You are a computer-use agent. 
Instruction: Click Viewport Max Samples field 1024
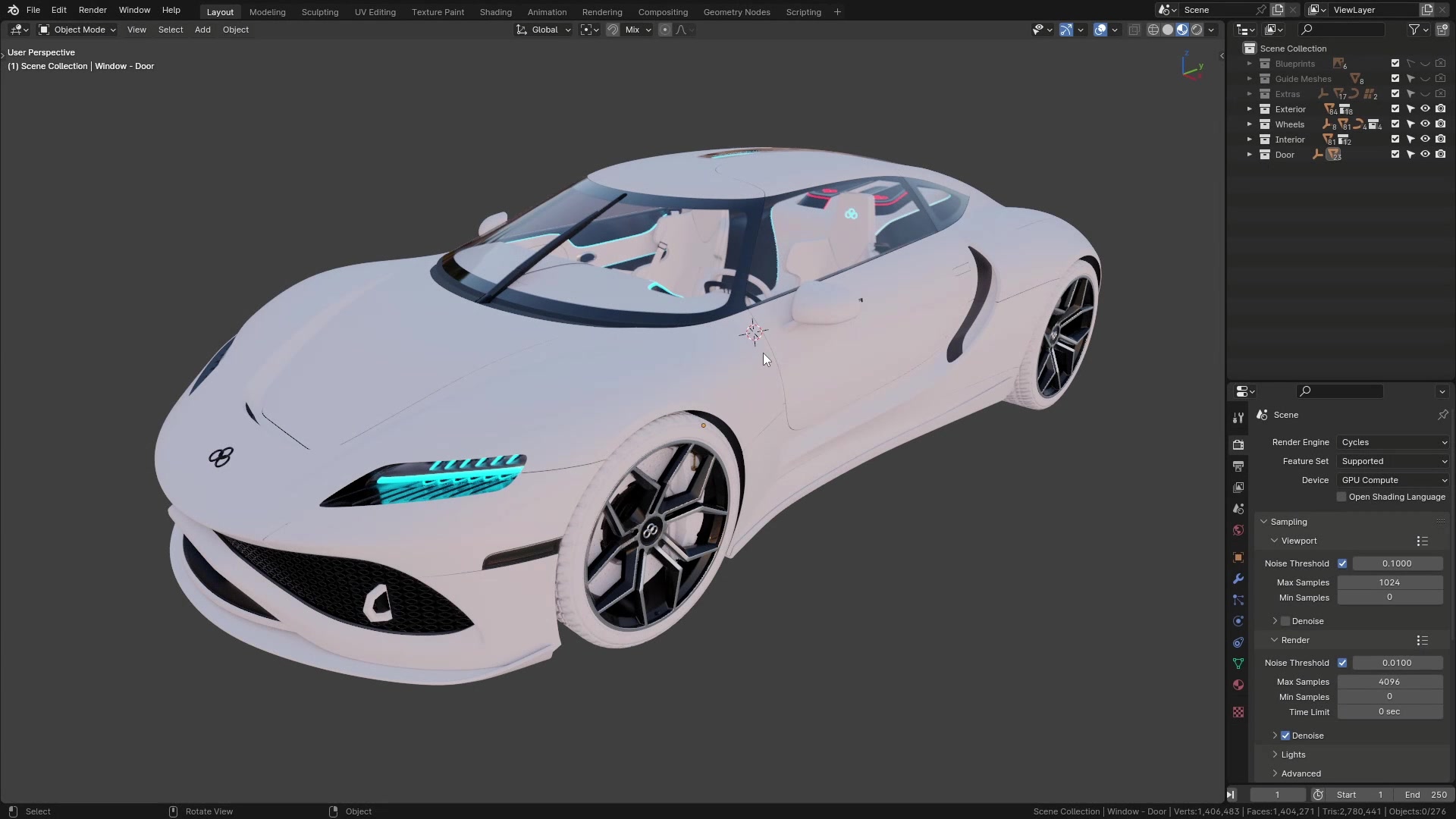pyautogui.click(x=1390, y=582)
